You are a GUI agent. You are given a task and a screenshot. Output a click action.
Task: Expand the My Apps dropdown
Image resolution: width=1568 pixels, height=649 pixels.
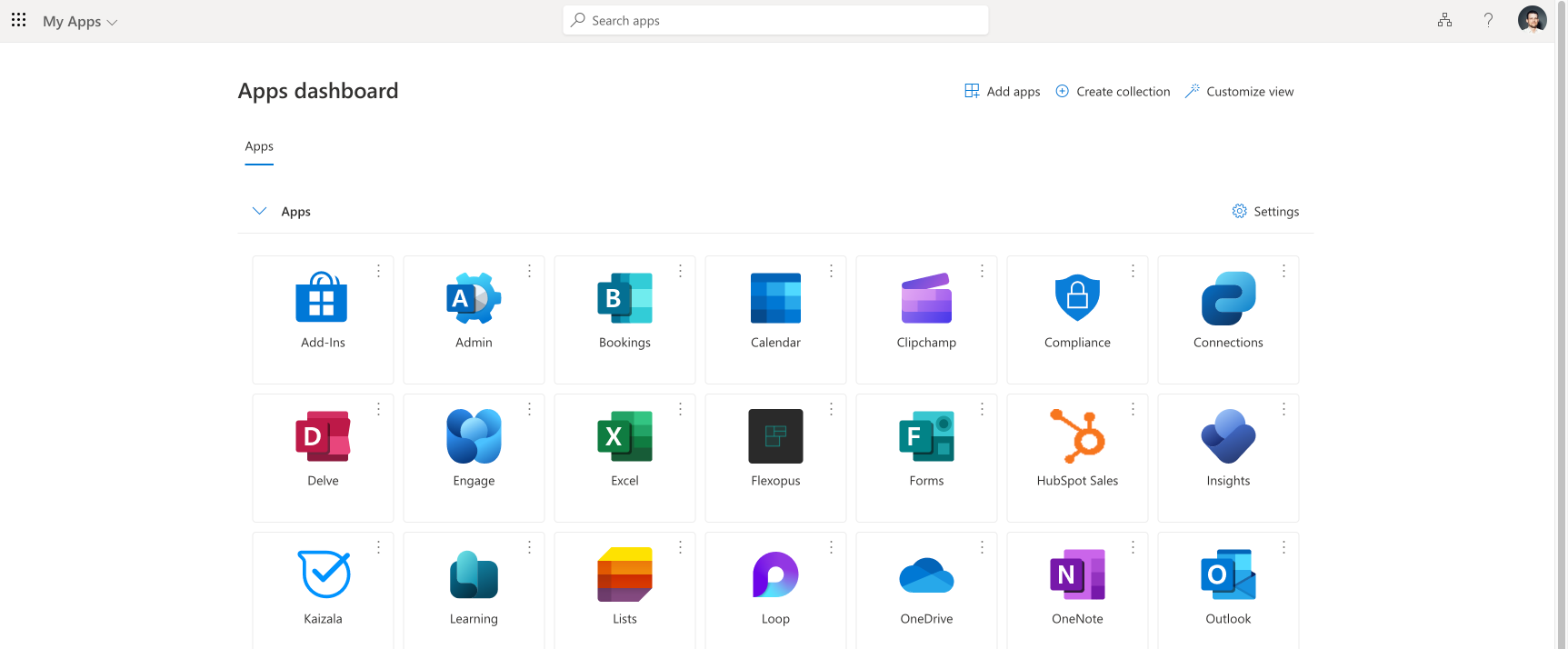[x=80, y=21]
